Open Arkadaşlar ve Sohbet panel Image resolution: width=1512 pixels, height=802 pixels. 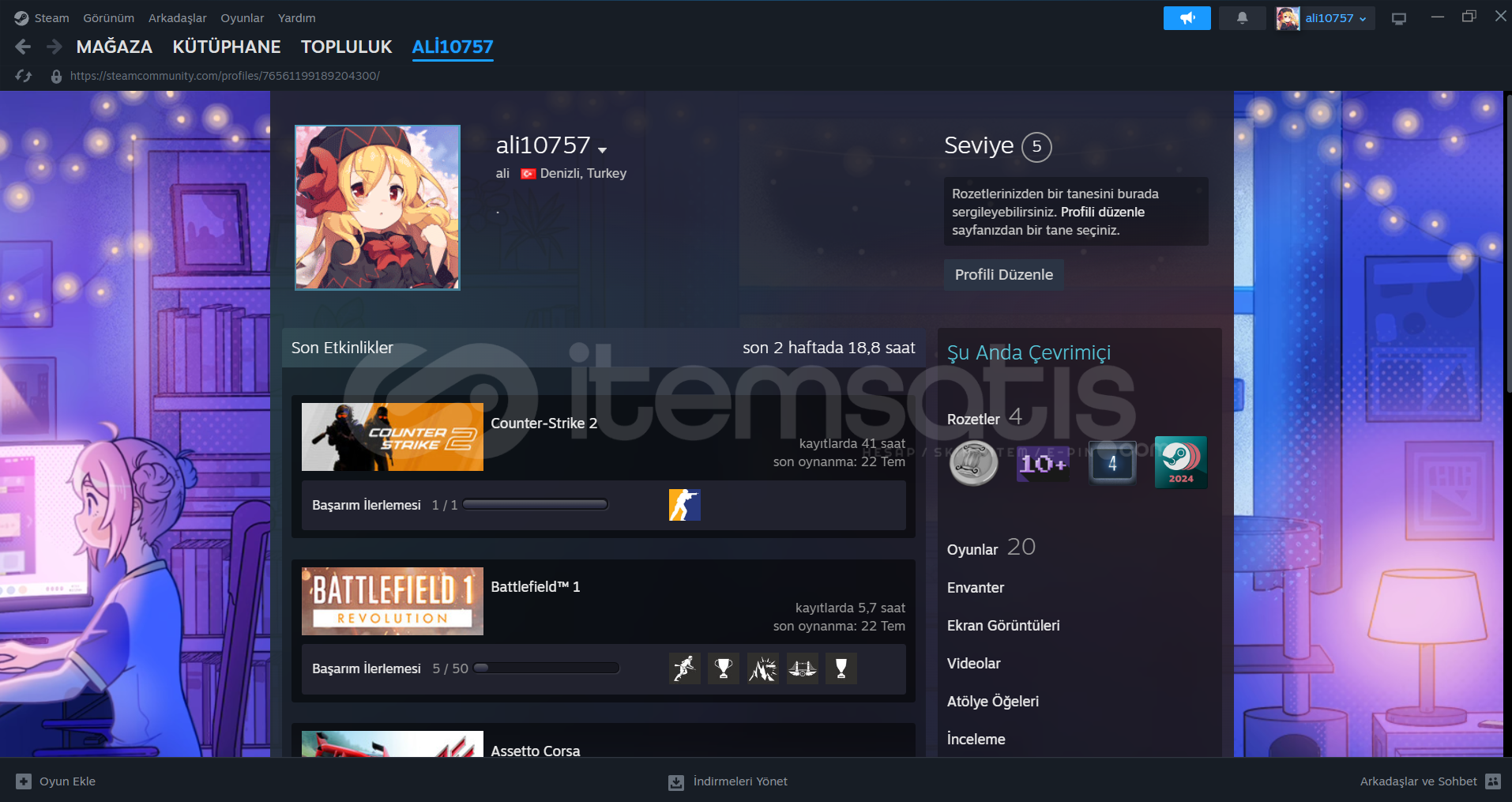(1430, 781)
